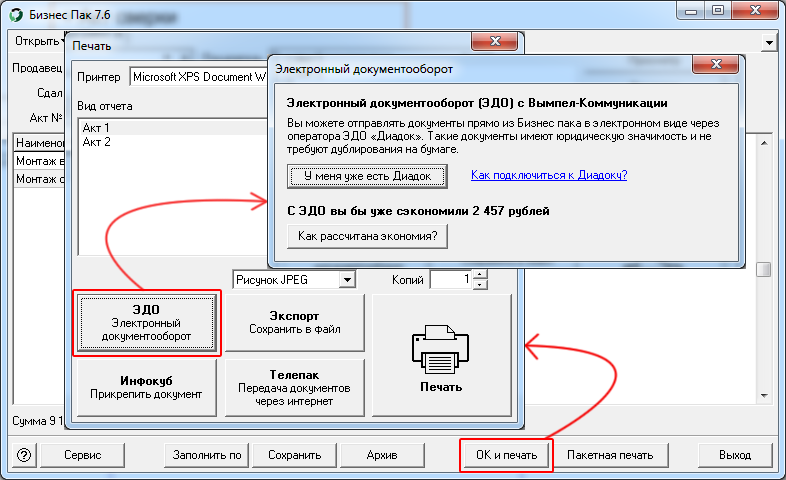Viewport: 786px width, 480px height.
Task: Click Пакетная печать button
Action: [610, 455]
